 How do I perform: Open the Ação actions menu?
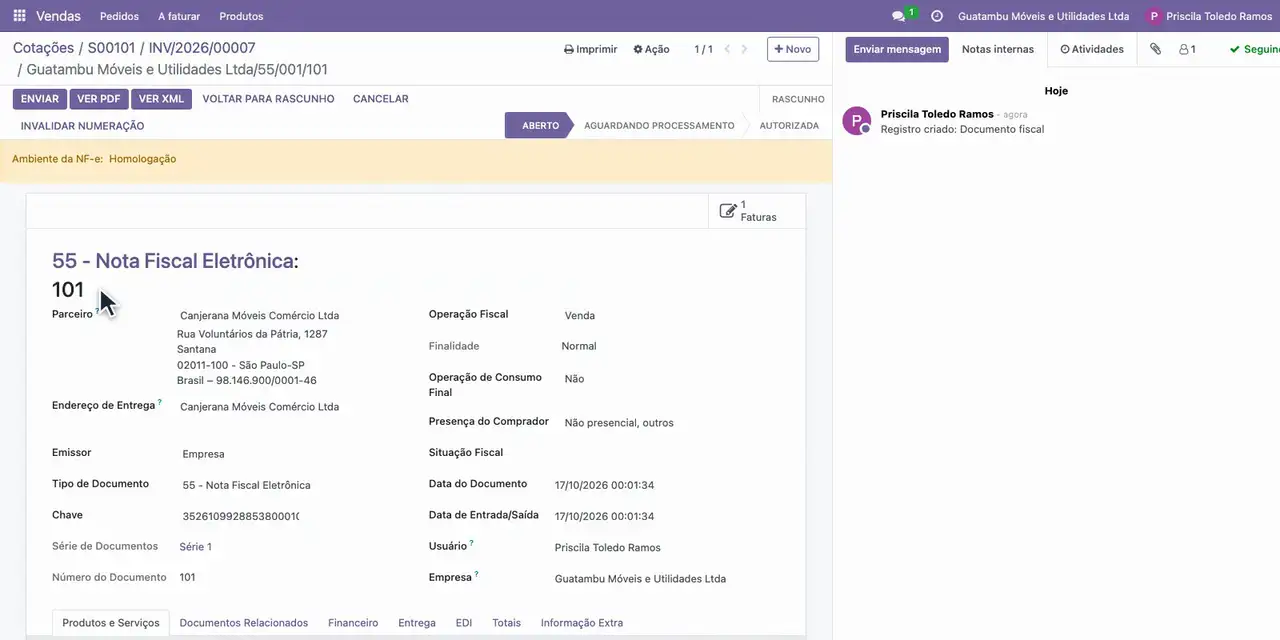[651, 49]
